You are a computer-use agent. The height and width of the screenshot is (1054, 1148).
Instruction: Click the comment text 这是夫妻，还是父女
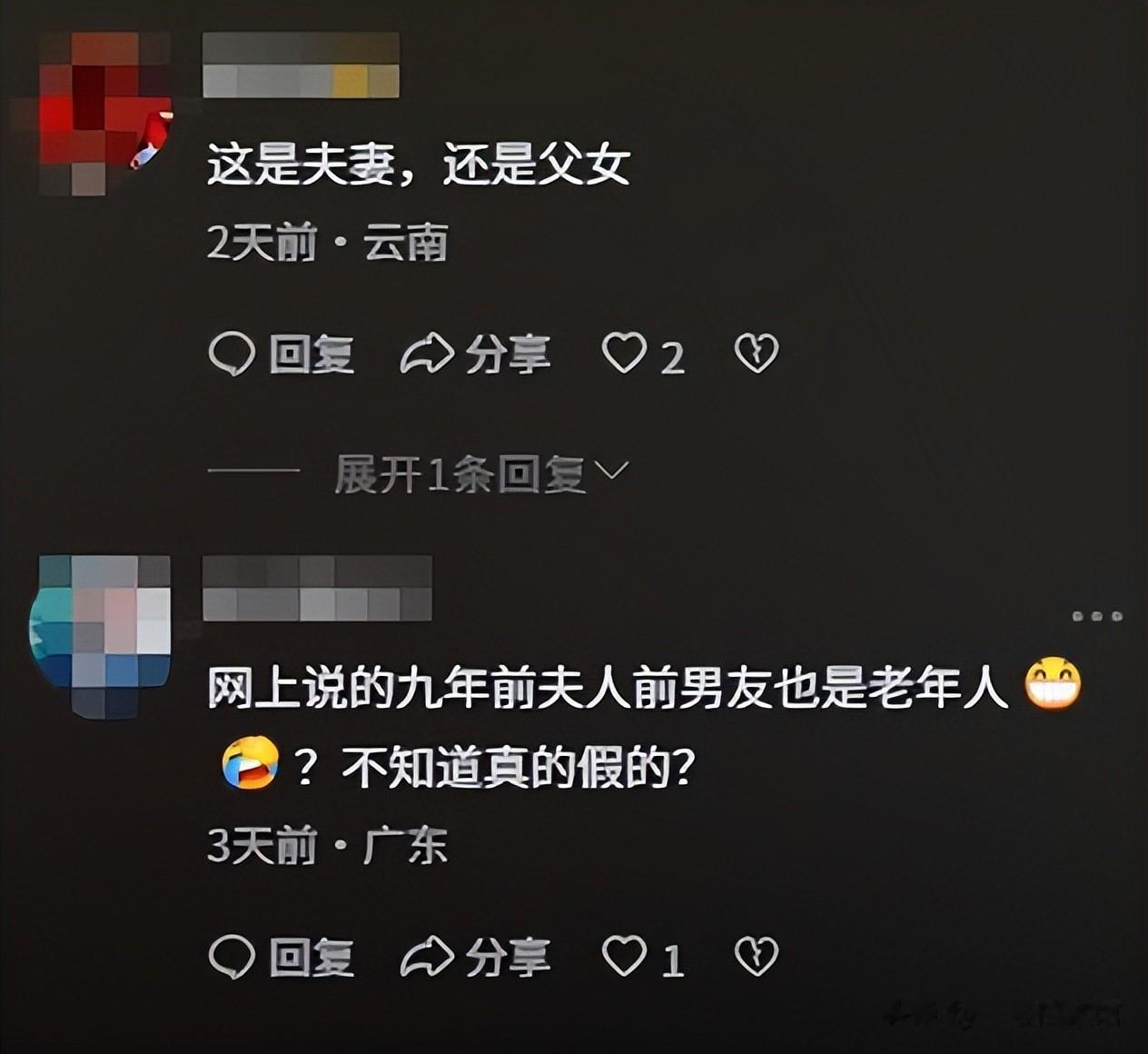coord(419,166)
